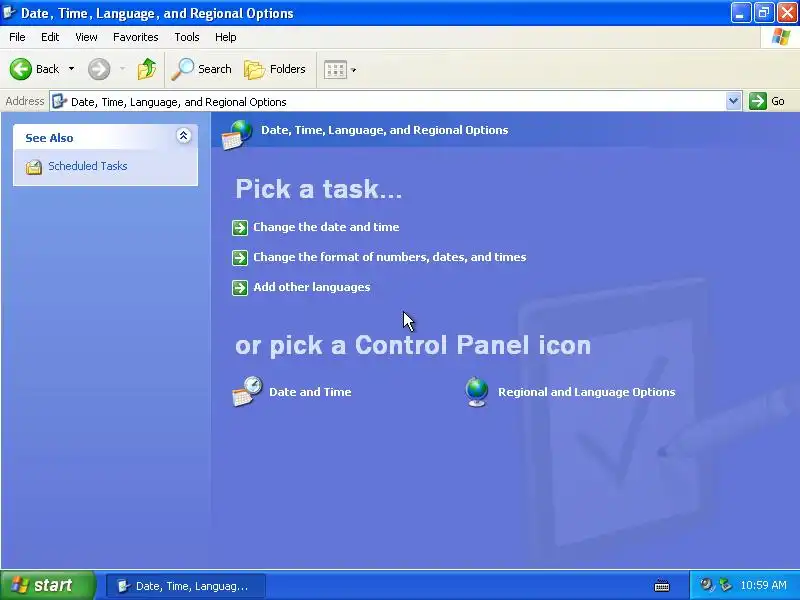The image size is (800, 600).
Task: Restore down the window
Action: click(764, 13)
